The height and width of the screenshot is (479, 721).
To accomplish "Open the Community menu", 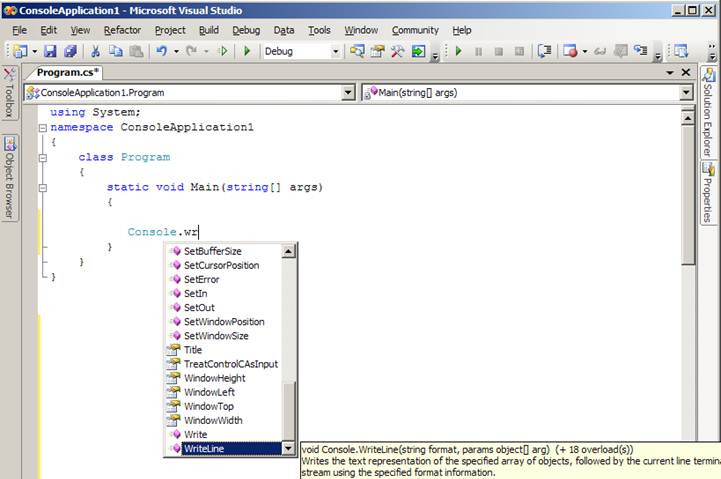I will [x=415, y=30].
